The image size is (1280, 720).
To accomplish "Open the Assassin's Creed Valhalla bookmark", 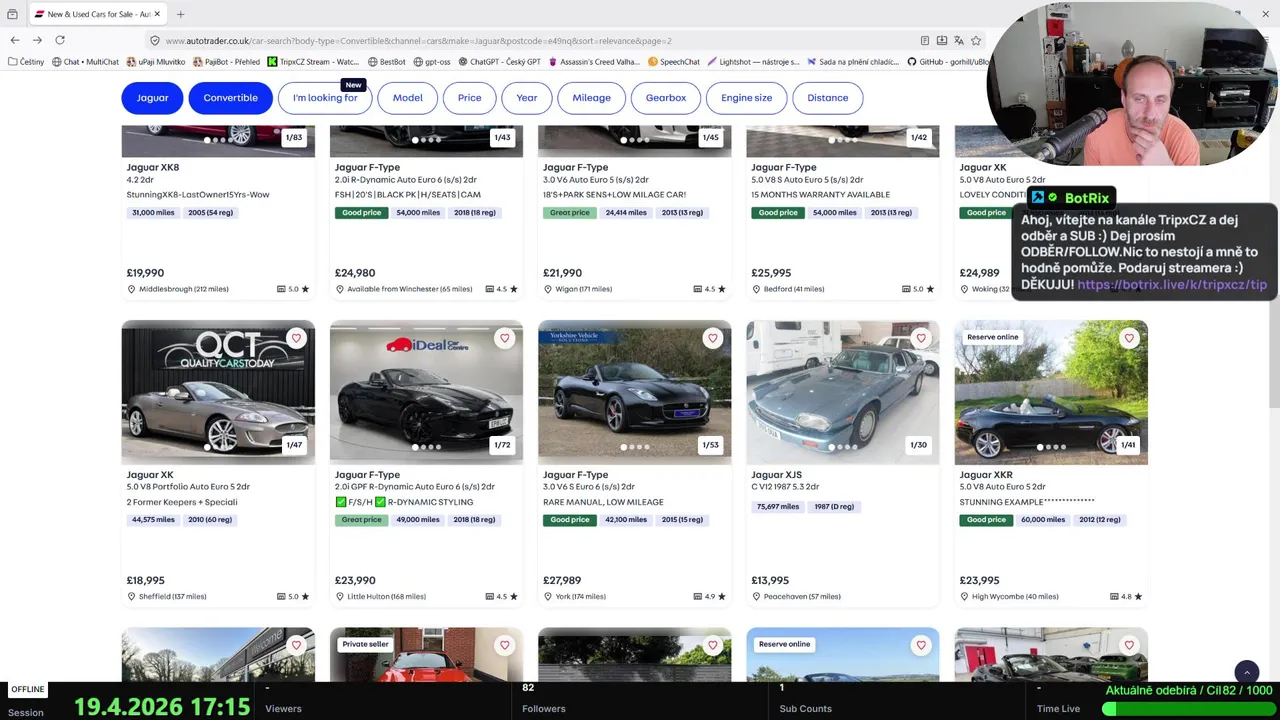I will coord(594,62).
